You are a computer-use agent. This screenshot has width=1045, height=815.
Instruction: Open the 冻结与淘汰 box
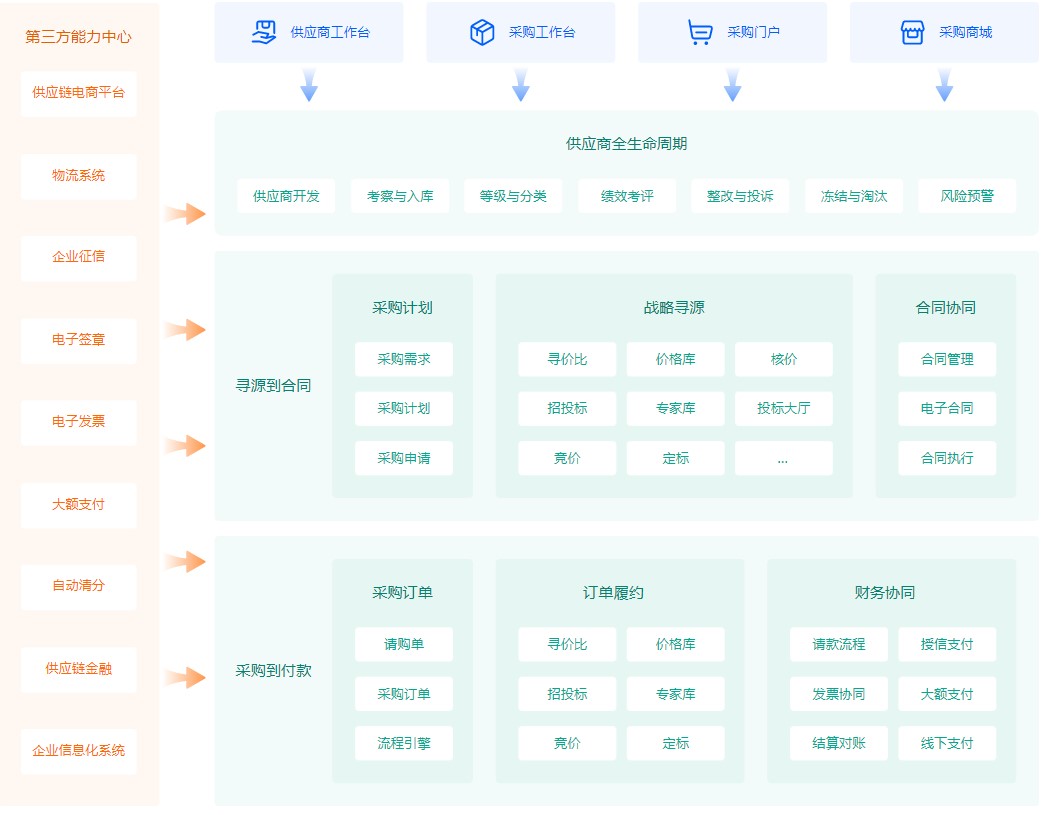click(854, 196)
